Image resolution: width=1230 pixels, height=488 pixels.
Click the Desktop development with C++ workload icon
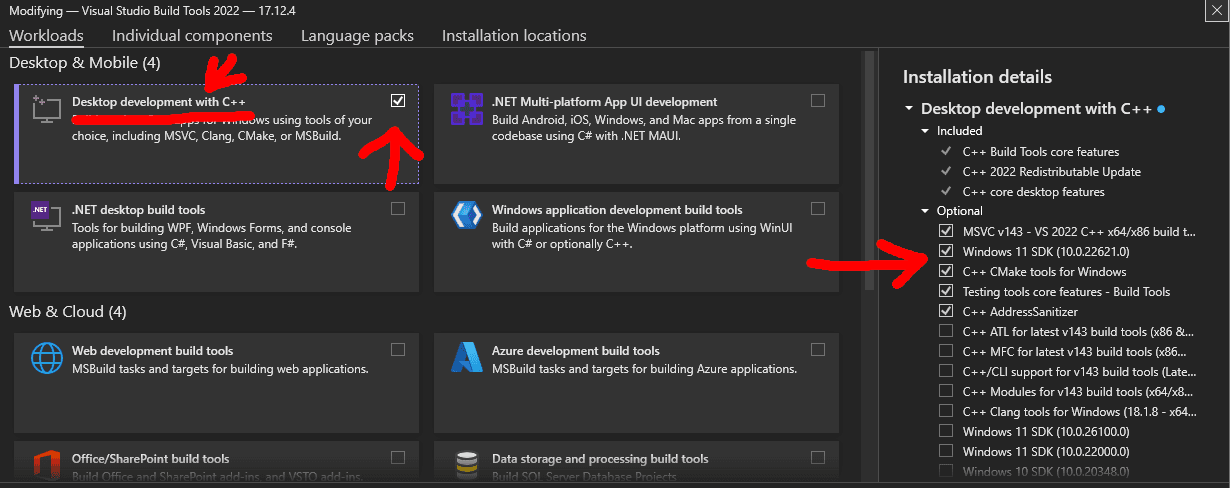point(41,106)
